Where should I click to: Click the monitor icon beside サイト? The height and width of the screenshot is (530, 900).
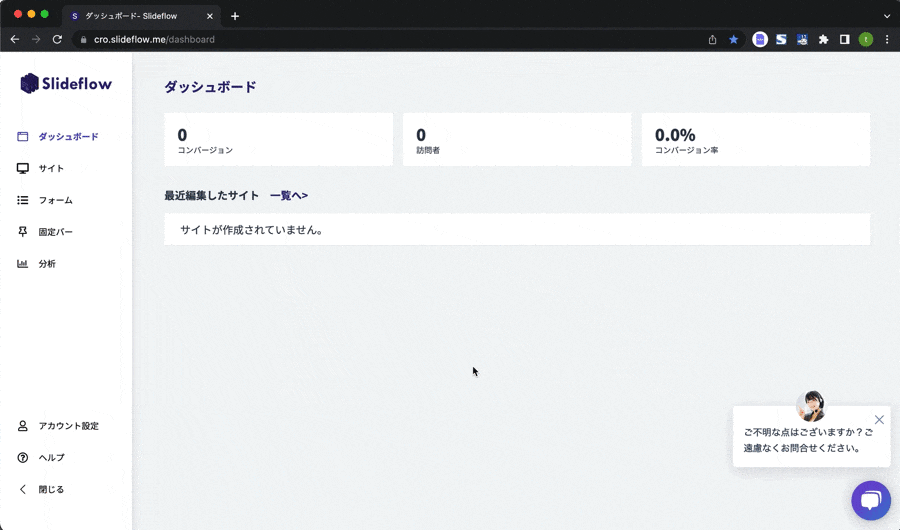tap(22, 168)
